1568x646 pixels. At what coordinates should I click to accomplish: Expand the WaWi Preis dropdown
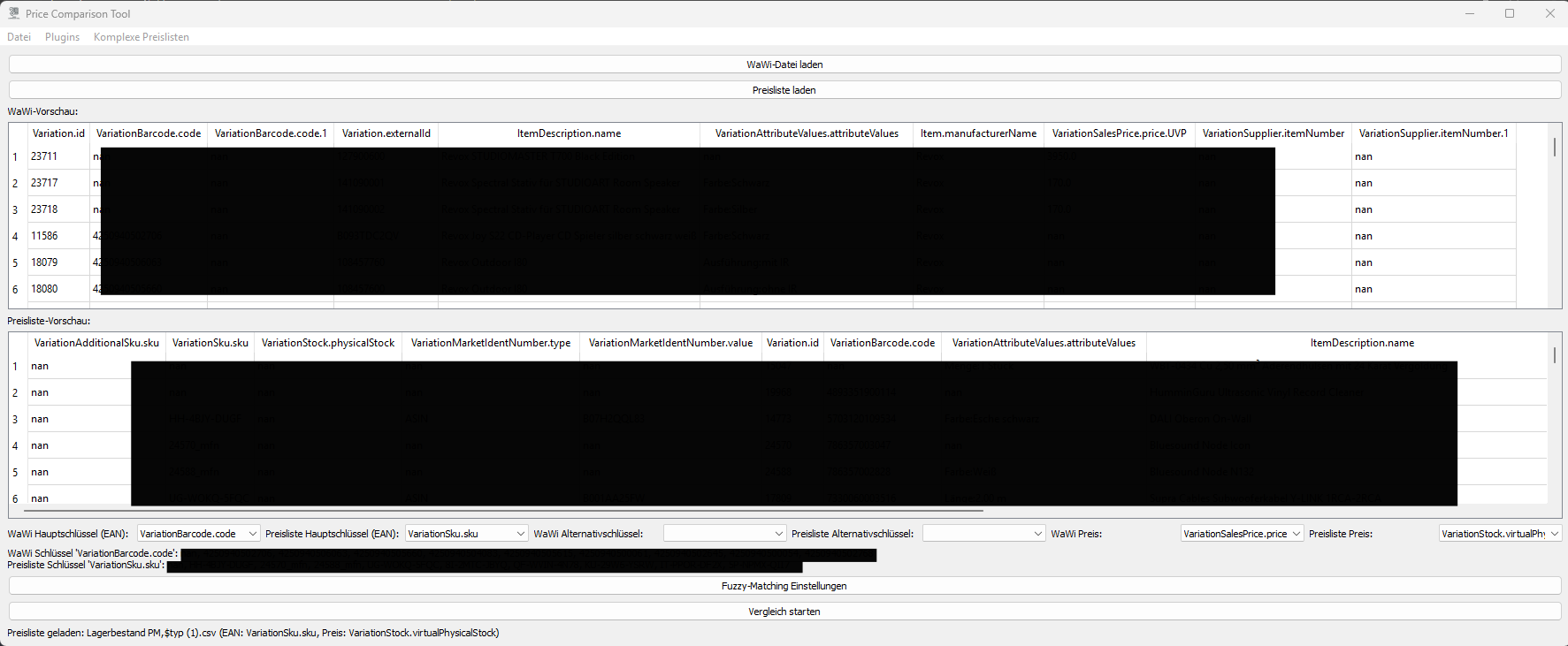pos(1242,534)
